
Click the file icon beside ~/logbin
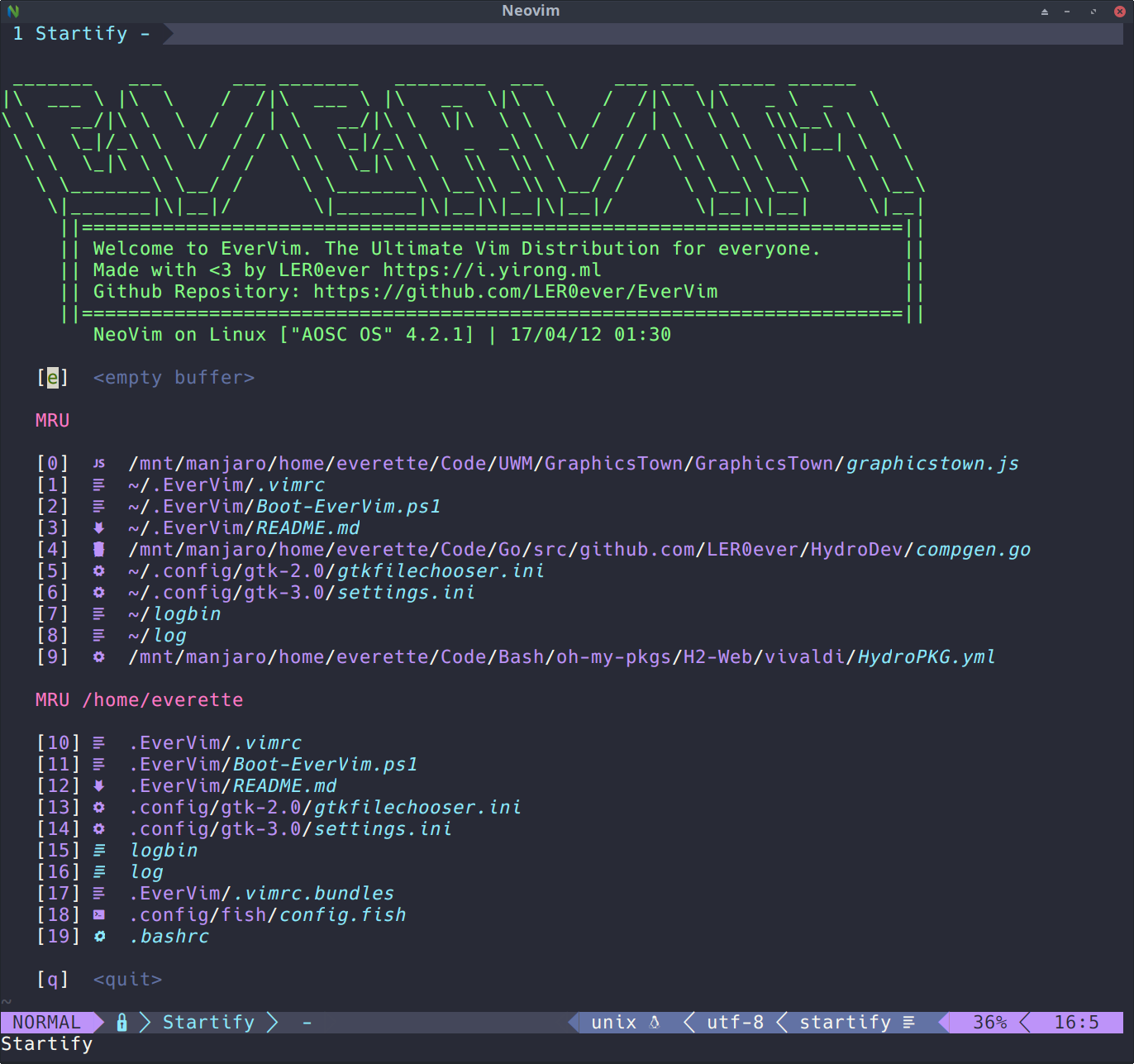coord(99,614)
